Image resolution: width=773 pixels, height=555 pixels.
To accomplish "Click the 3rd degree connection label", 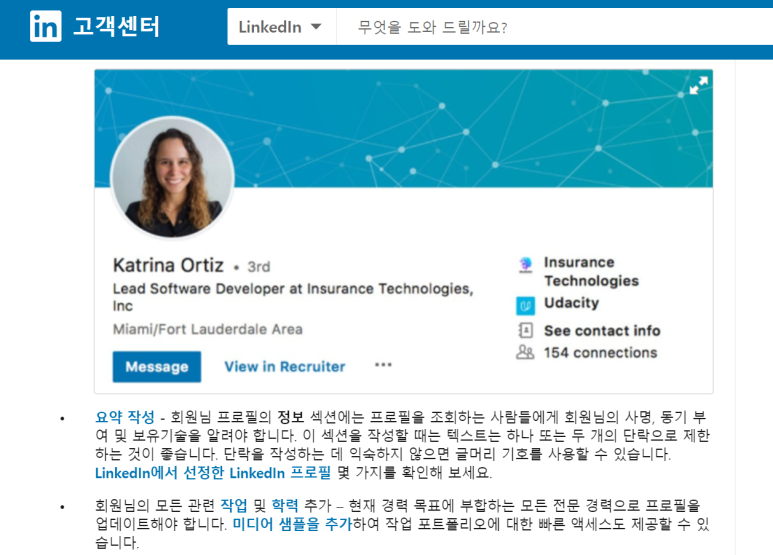I will (x=259, y=267).
